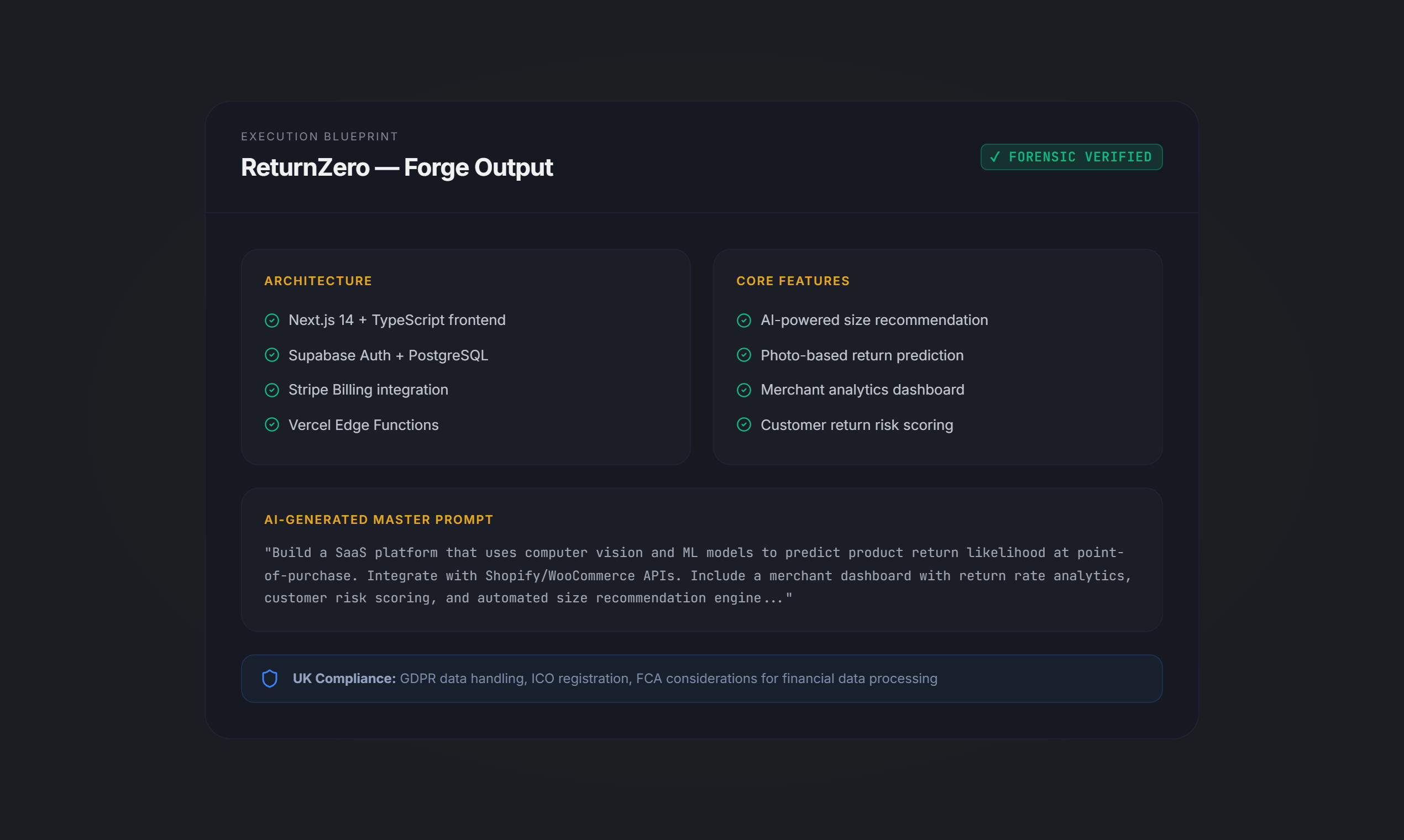Click the AI-Generated Master Prompt heading
Image resolution: width=1404 pixels, height=840 pixels.
pyautogui.click(x=378, y=519)
